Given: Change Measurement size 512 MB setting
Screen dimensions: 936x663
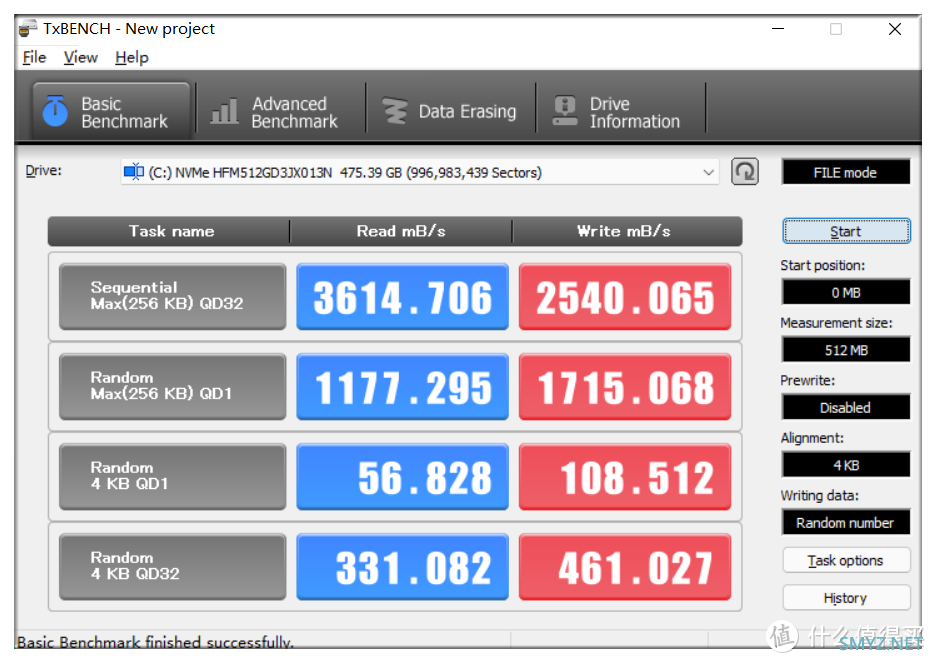Looking at the screenshot, I should [846, 350].
